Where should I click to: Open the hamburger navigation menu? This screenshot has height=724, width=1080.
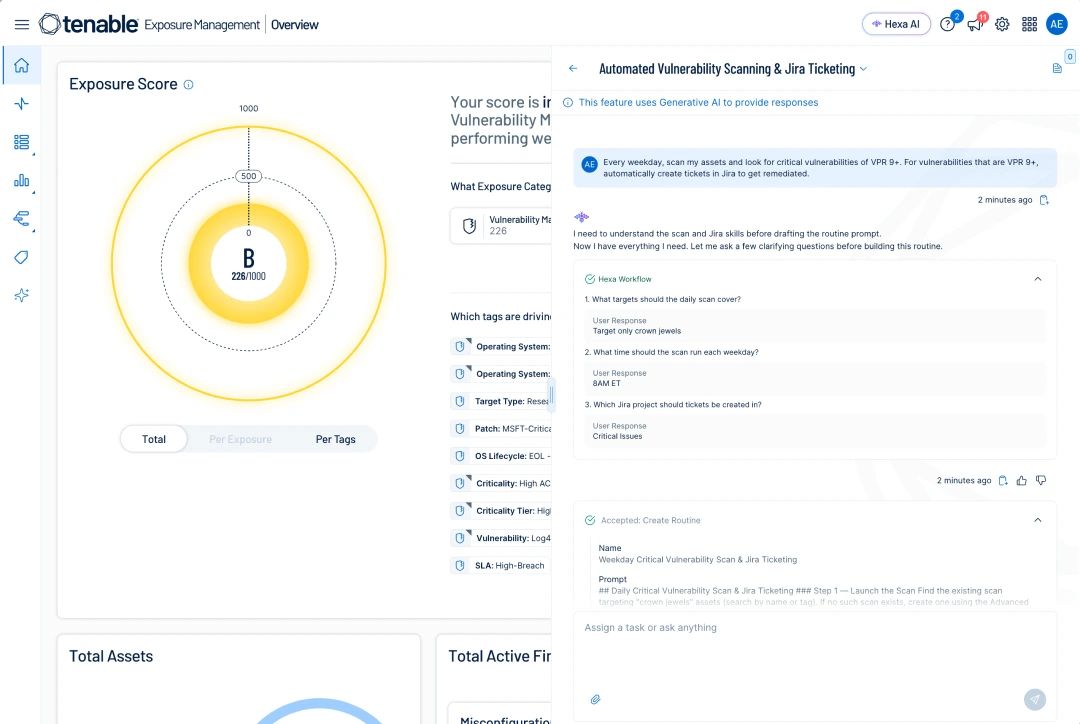pos(22,25)
